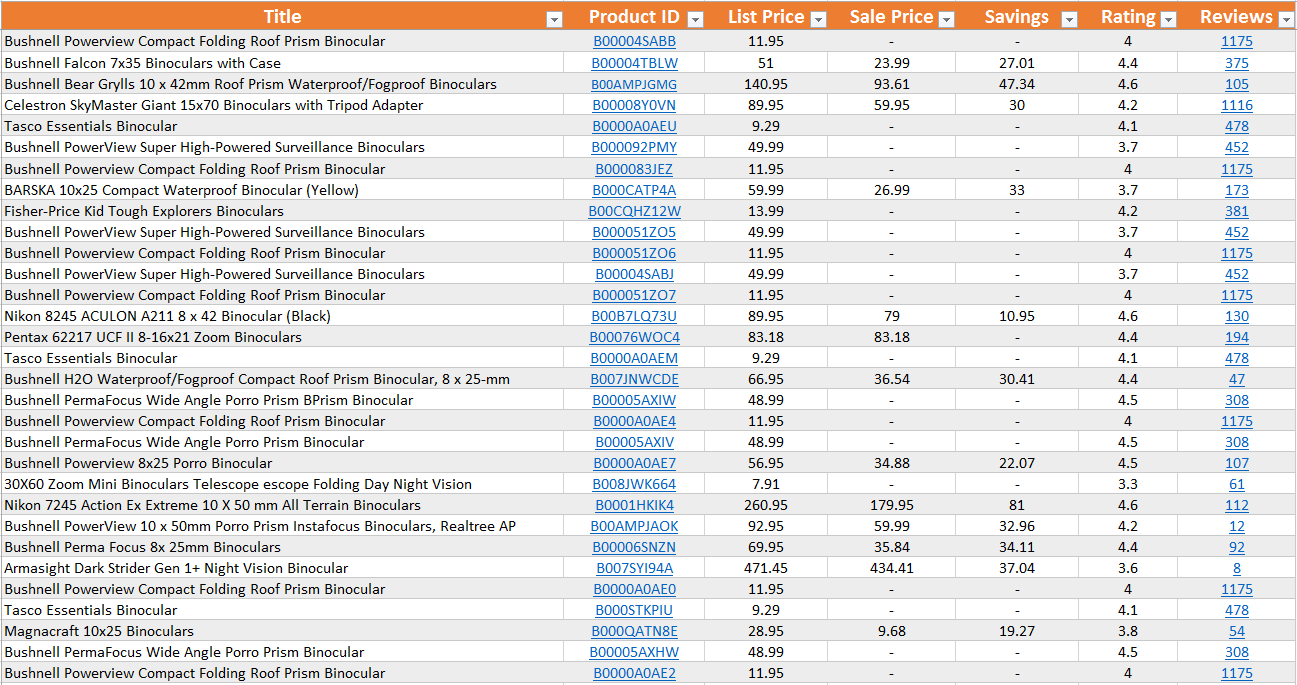Click the B0001HKIK4 product ID link
The height and width of the screenshot is (685, 1297).
click(x=635, y=505)
